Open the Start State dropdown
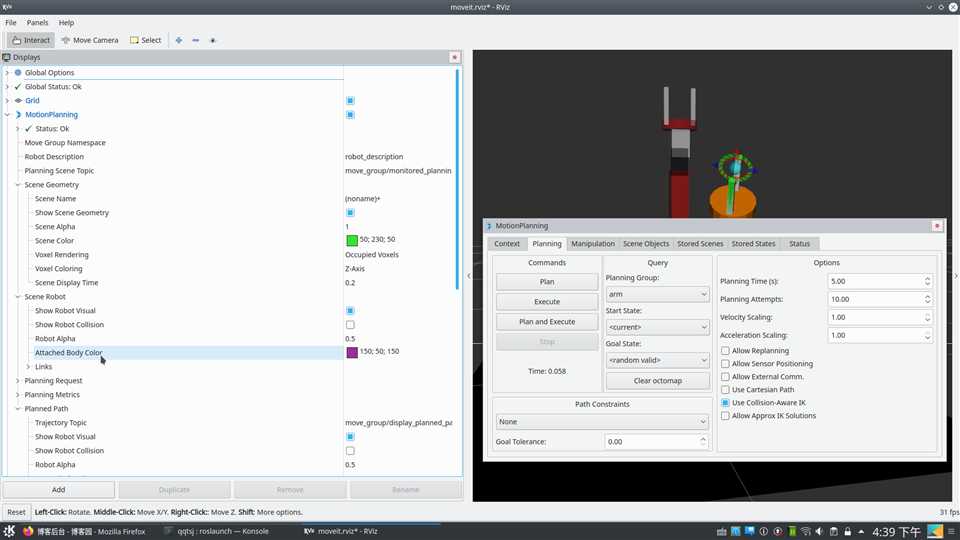Viewport: 960px width, 540px height. click(x=658, y=327)
